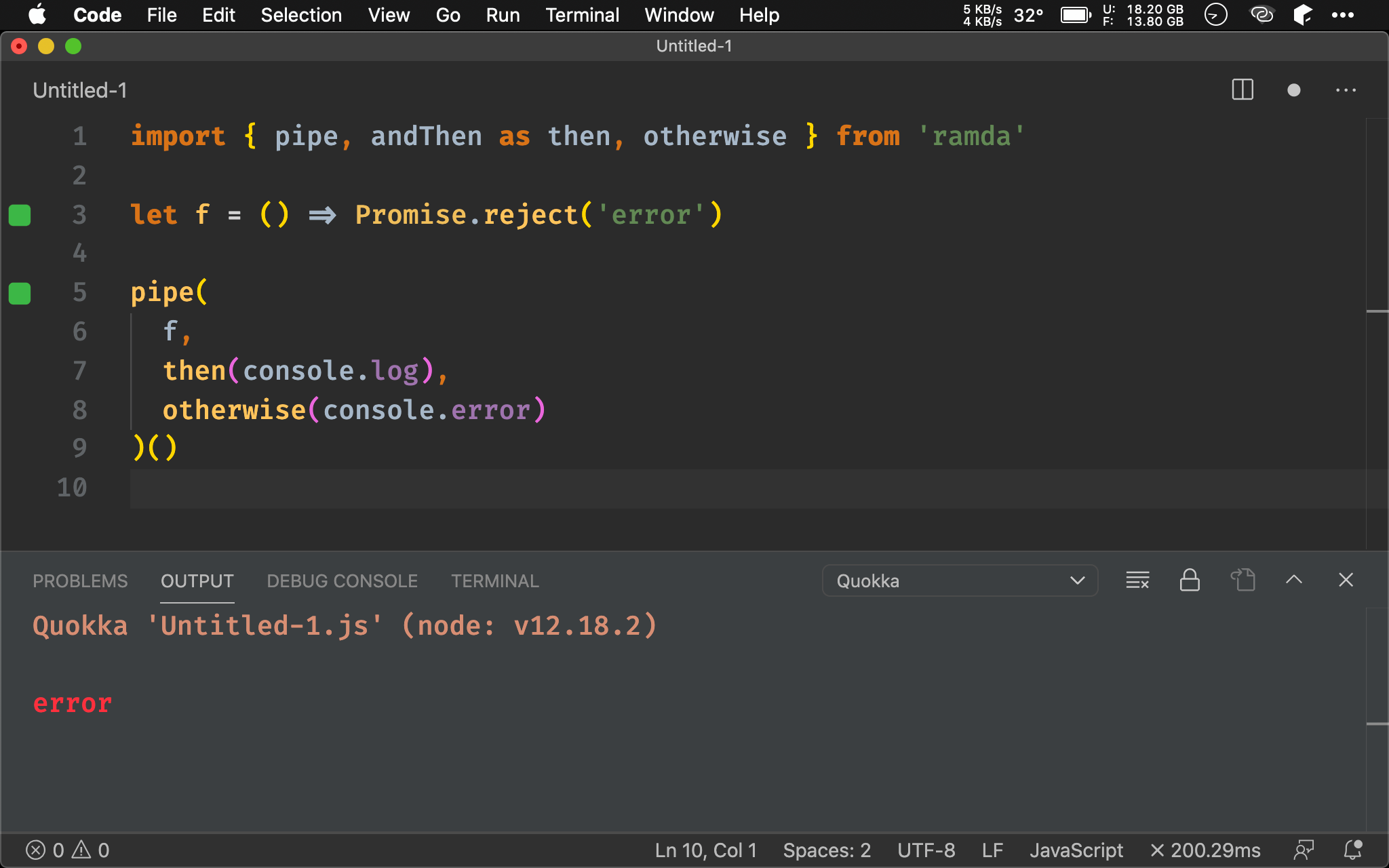This screenshot has width=1389, height=868.
Task: Open the View menu
Action: [389, 15]
